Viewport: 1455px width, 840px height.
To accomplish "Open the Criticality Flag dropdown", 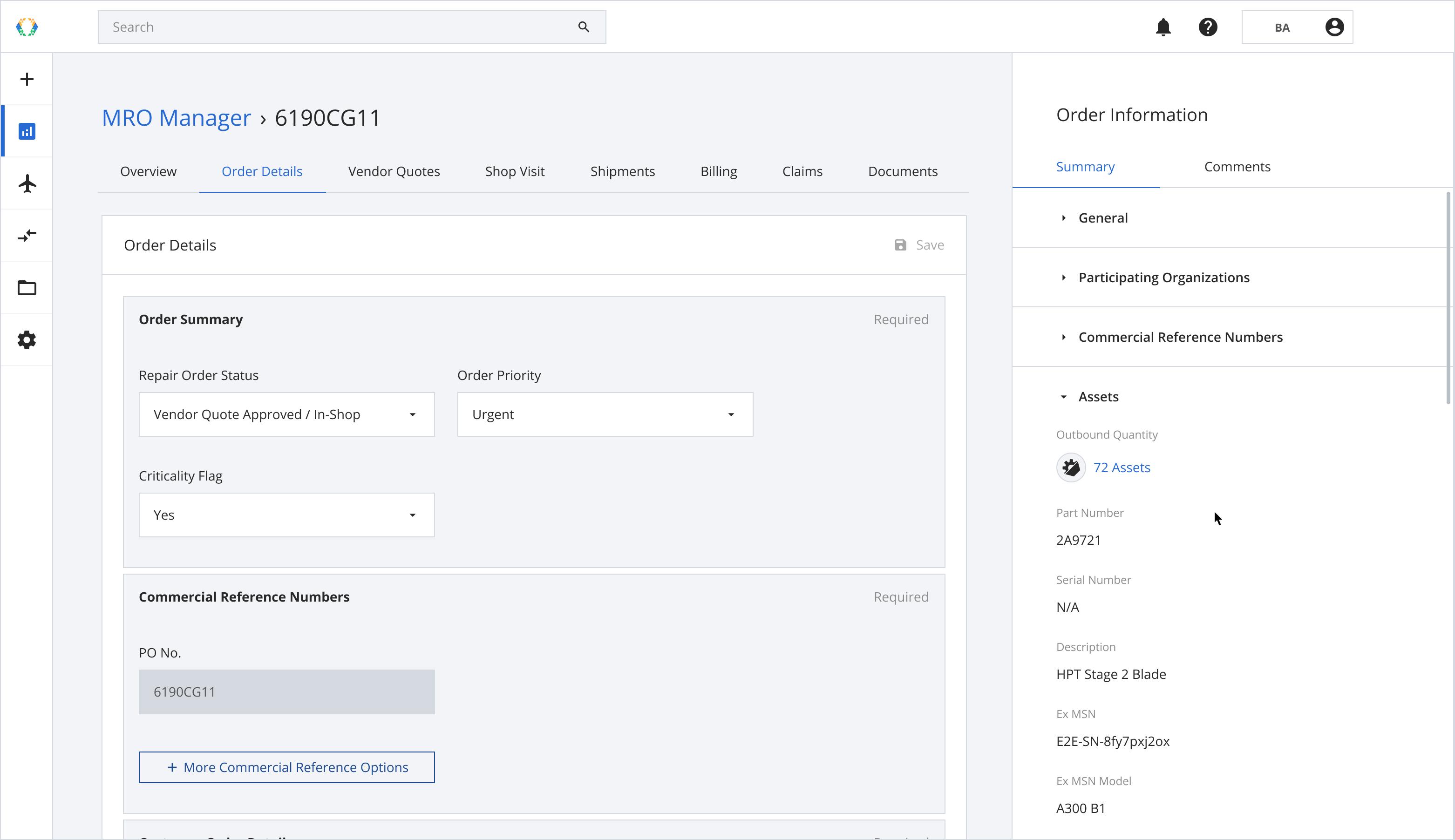I will (x=286, y=515).
